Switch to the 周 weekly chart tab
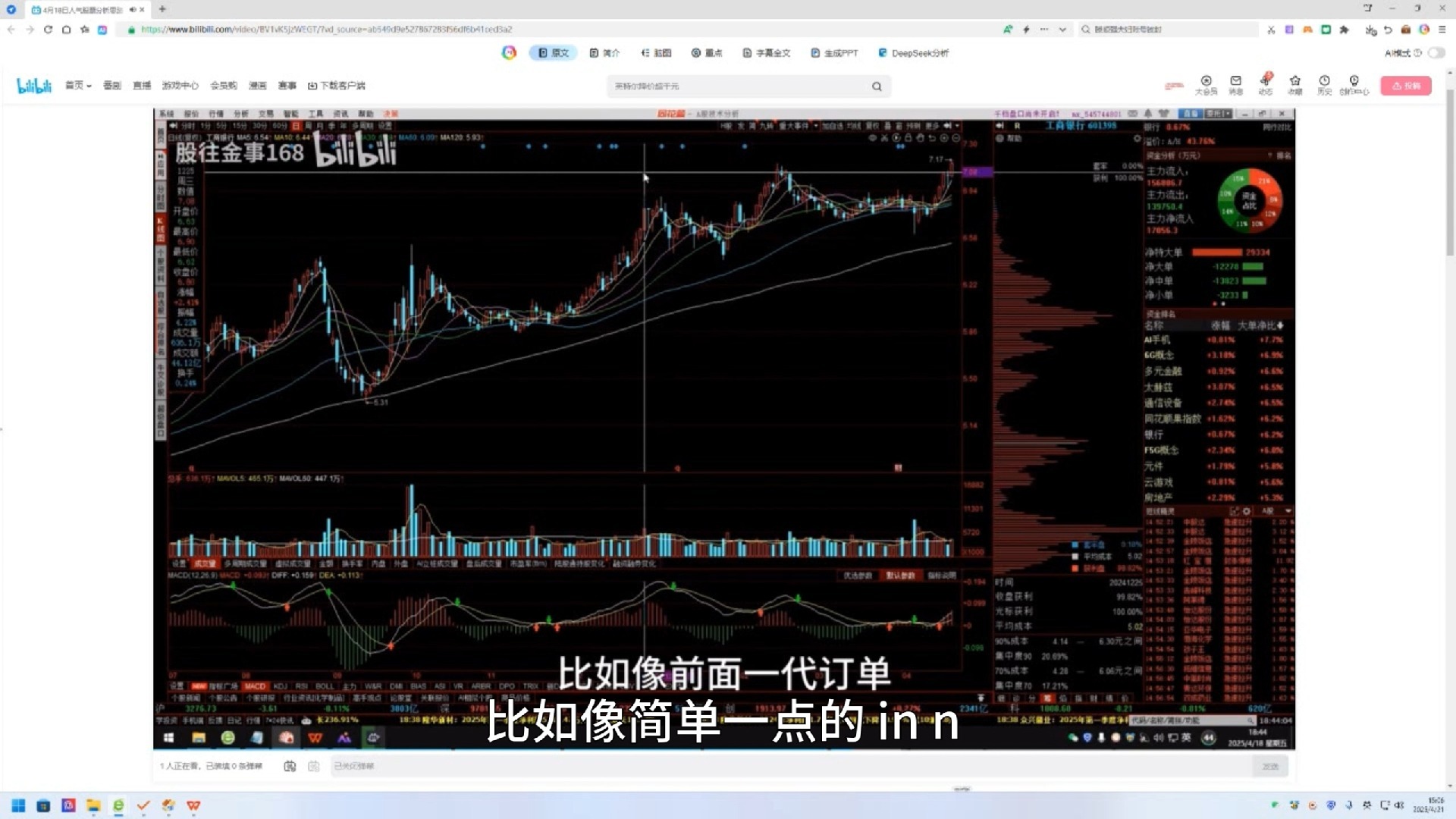Screen dimensions: 1456x819 [309, 125]
